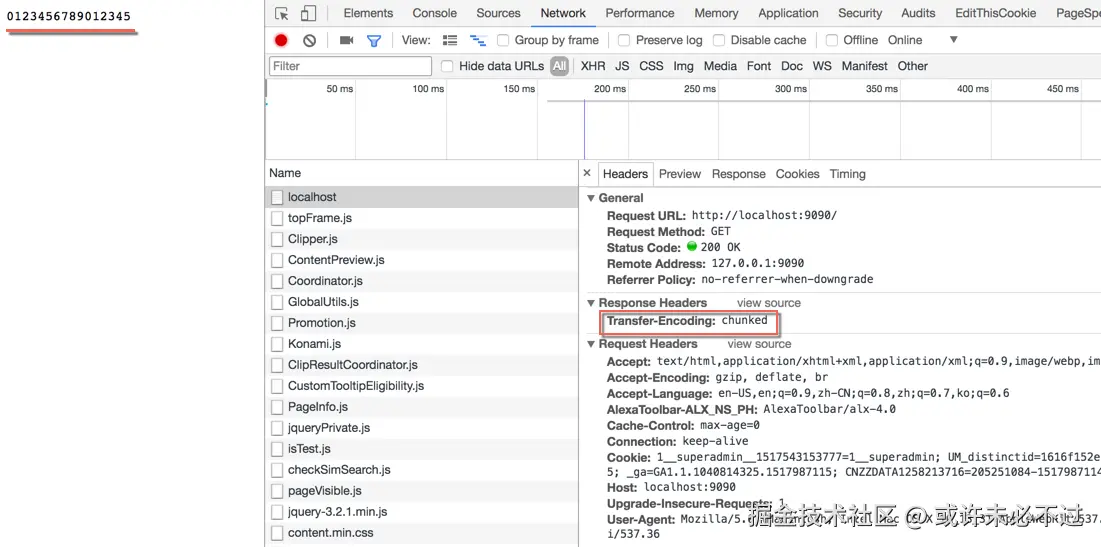Click the localhost file icon
The width and height of the screenshot is (1101, 547).
tap(277, 197)
